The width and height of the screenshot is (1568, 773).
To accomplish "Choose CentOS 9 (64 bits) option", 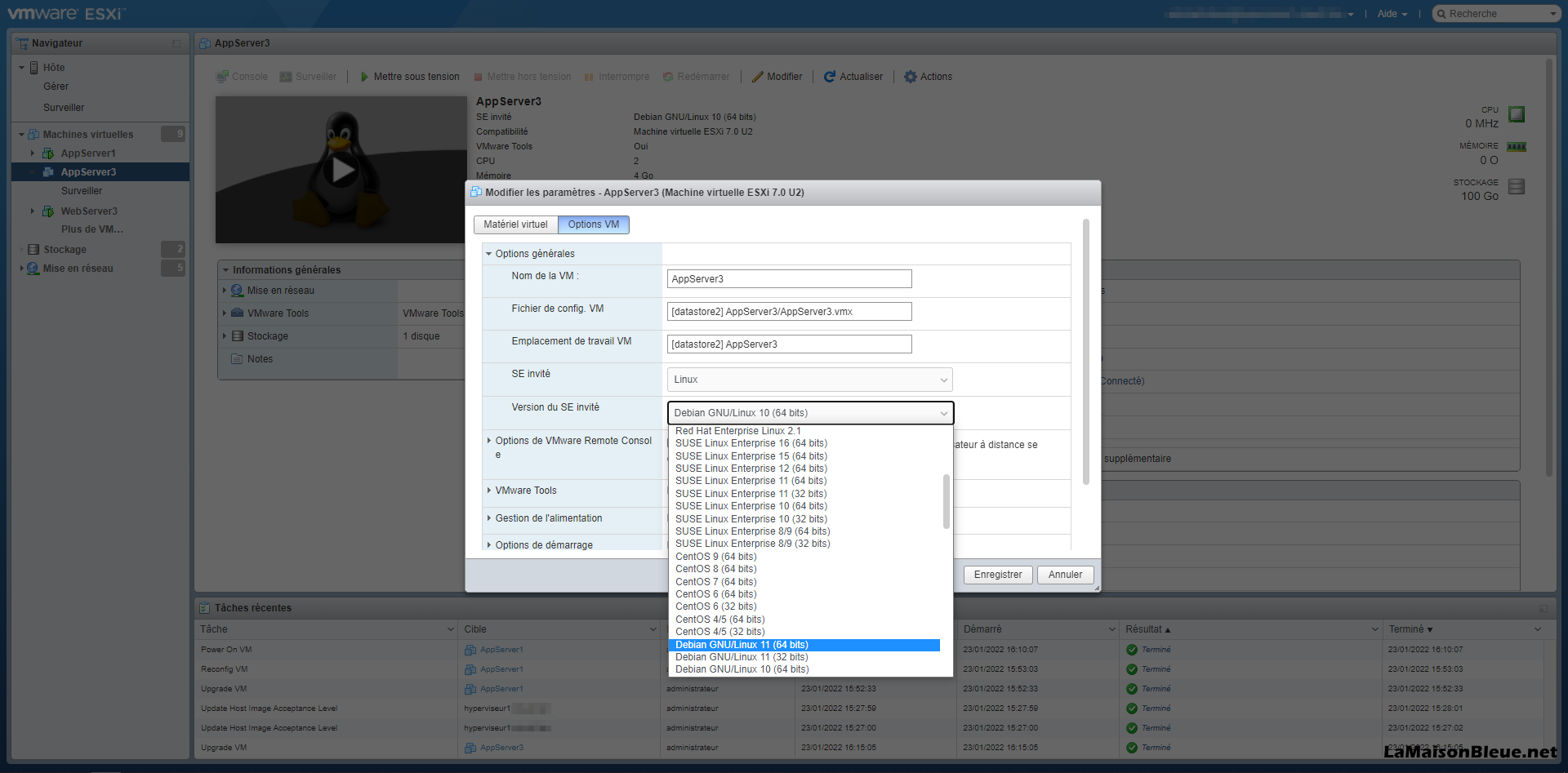I will pos(804,557).
